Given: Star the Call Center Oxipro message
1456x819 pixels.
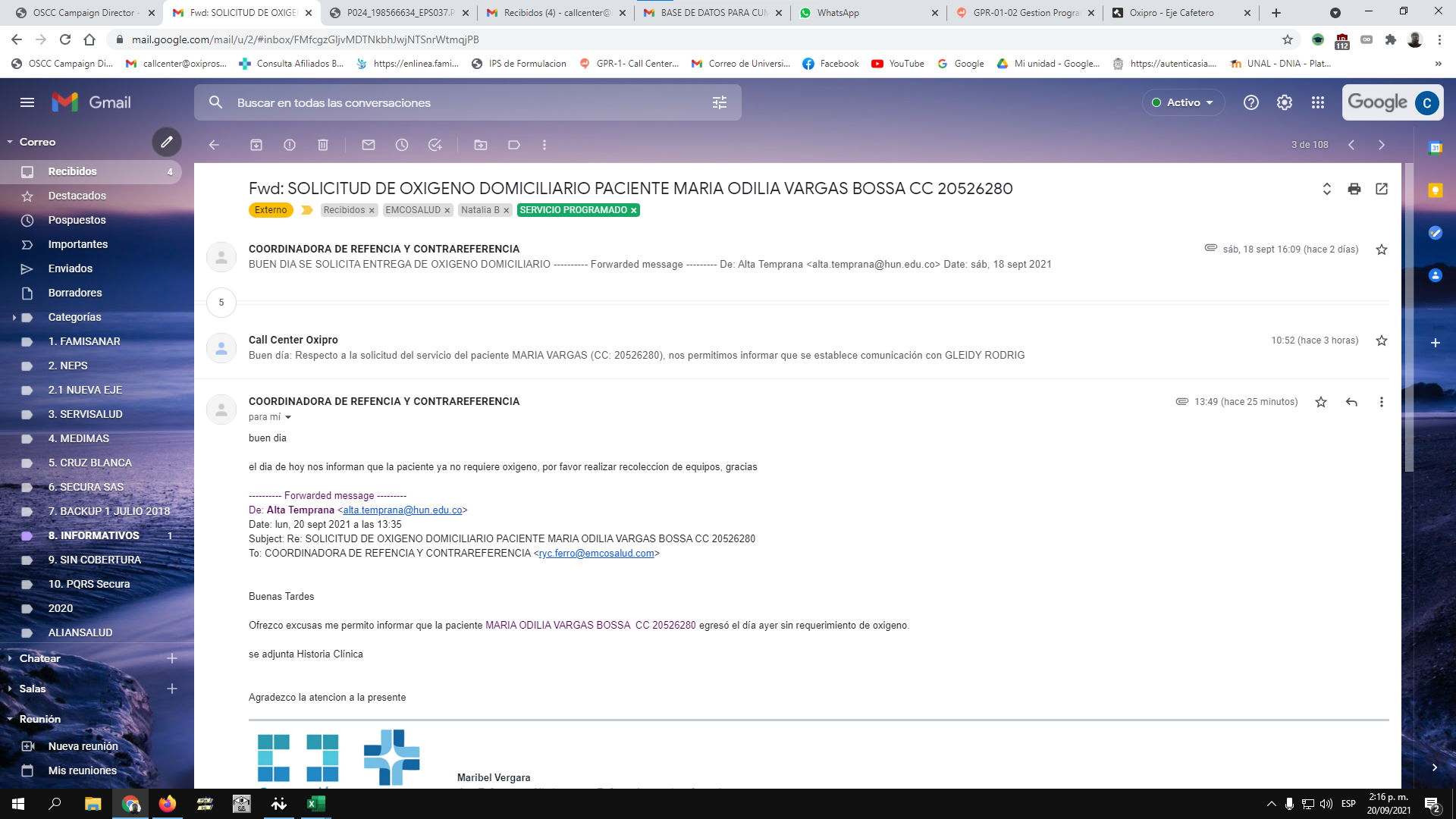Looking at the screenshot, I should pos(1382,340).
